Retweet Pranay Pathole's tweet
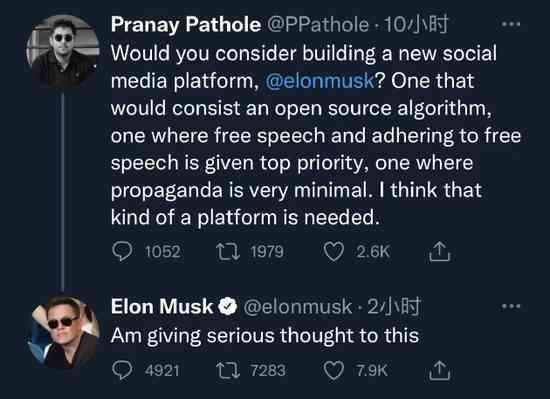The image size is (550, 399). coord(228,251)
